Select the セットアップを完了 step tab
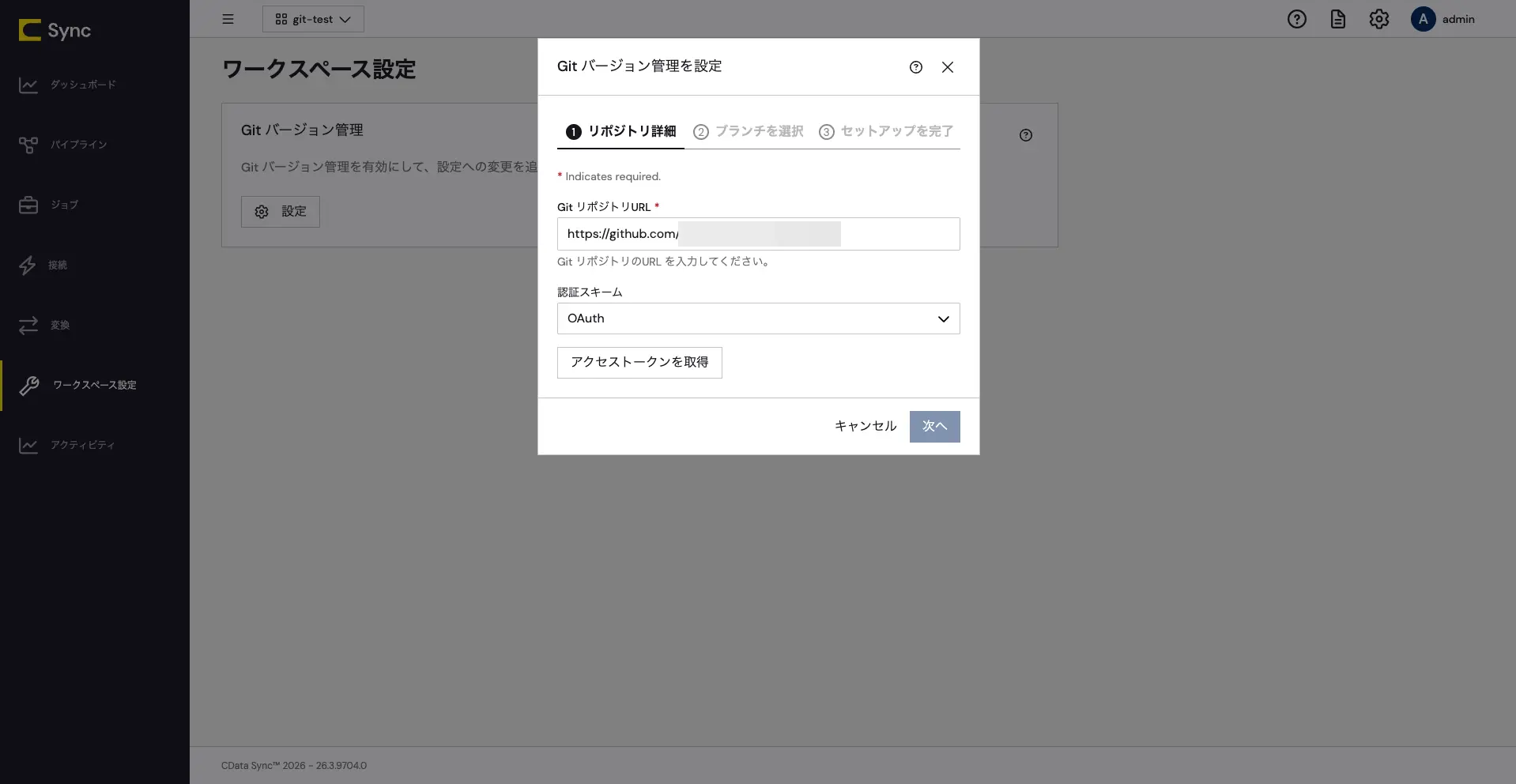This screenshot has height=784, width=1516. tap(886, 131)
